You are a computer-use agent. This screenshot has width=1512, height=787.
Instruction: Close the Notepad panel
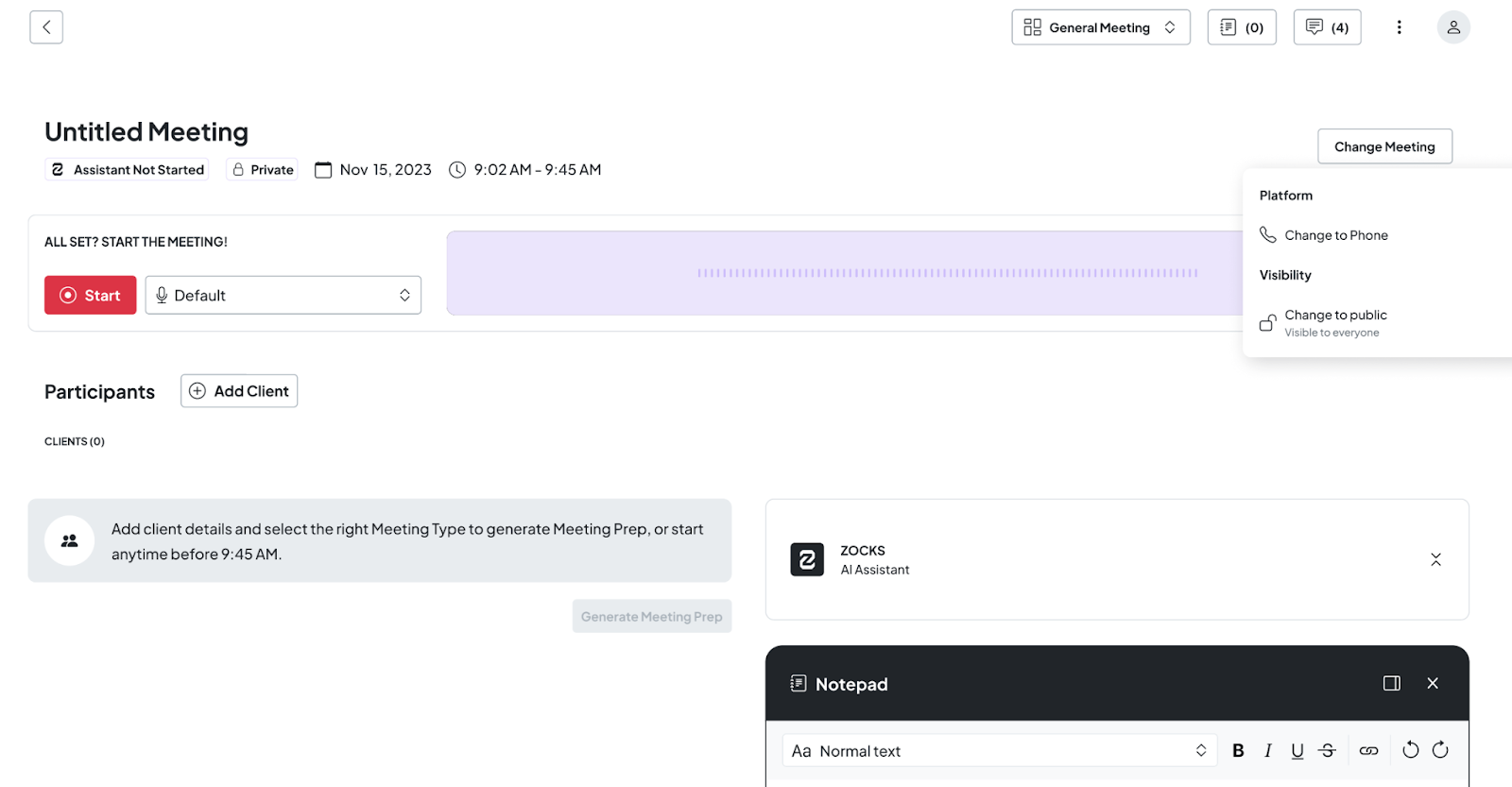click(x=1433, y=683)
